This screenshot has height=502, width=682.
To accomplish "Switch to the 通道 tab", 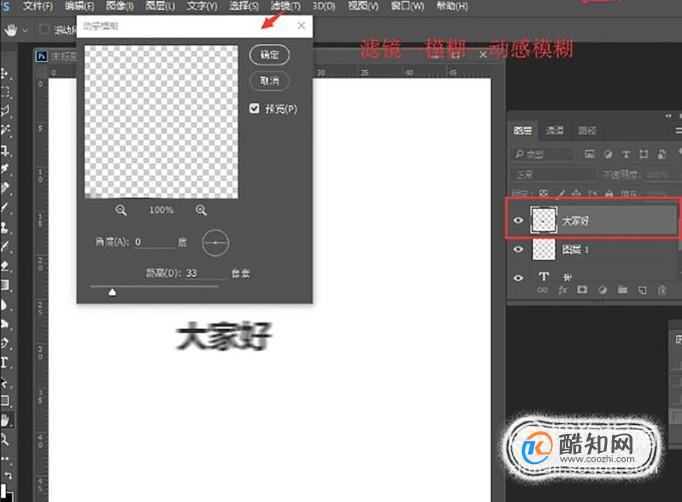I will [x=555, y=130].
